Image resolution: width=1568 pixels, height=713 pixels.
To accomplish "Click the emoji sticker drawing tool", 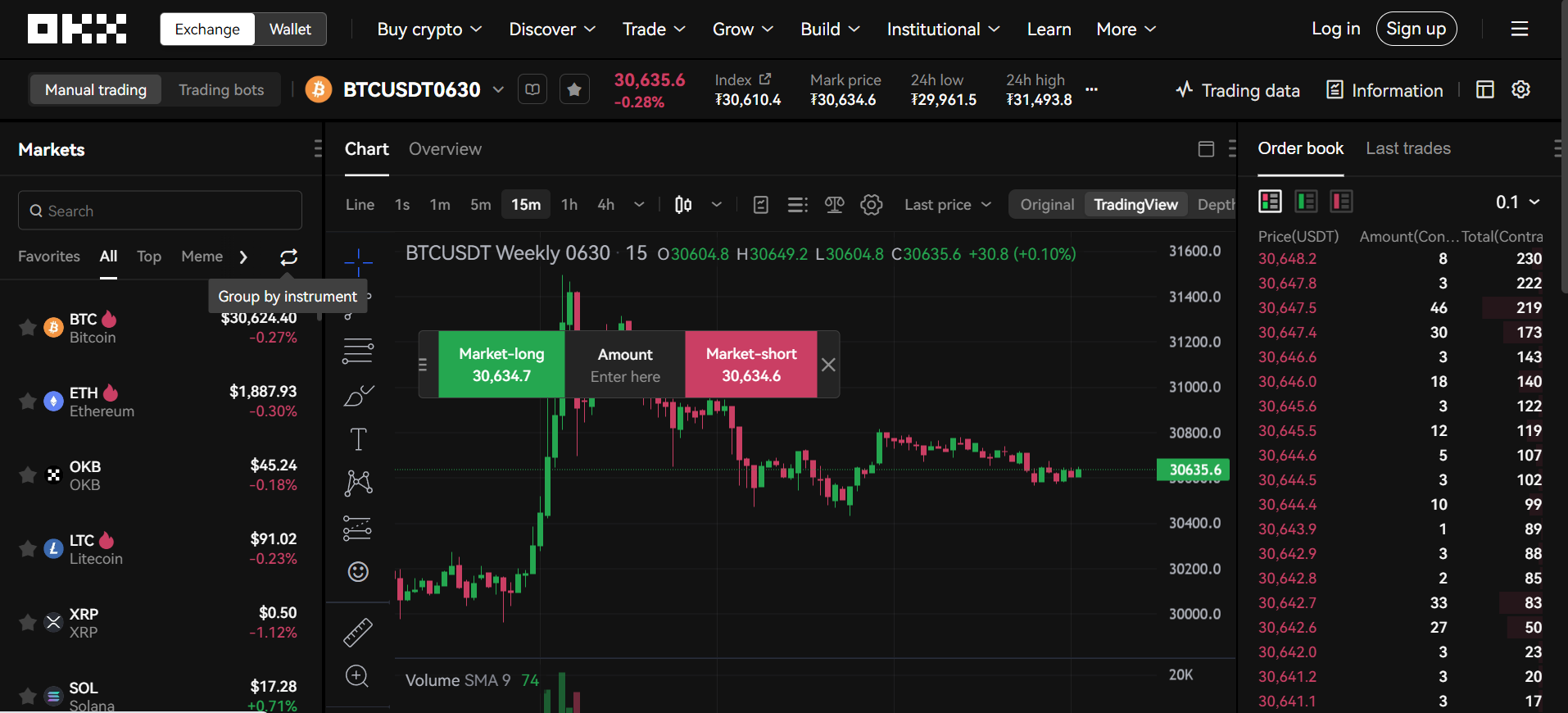I will [358, 571].
